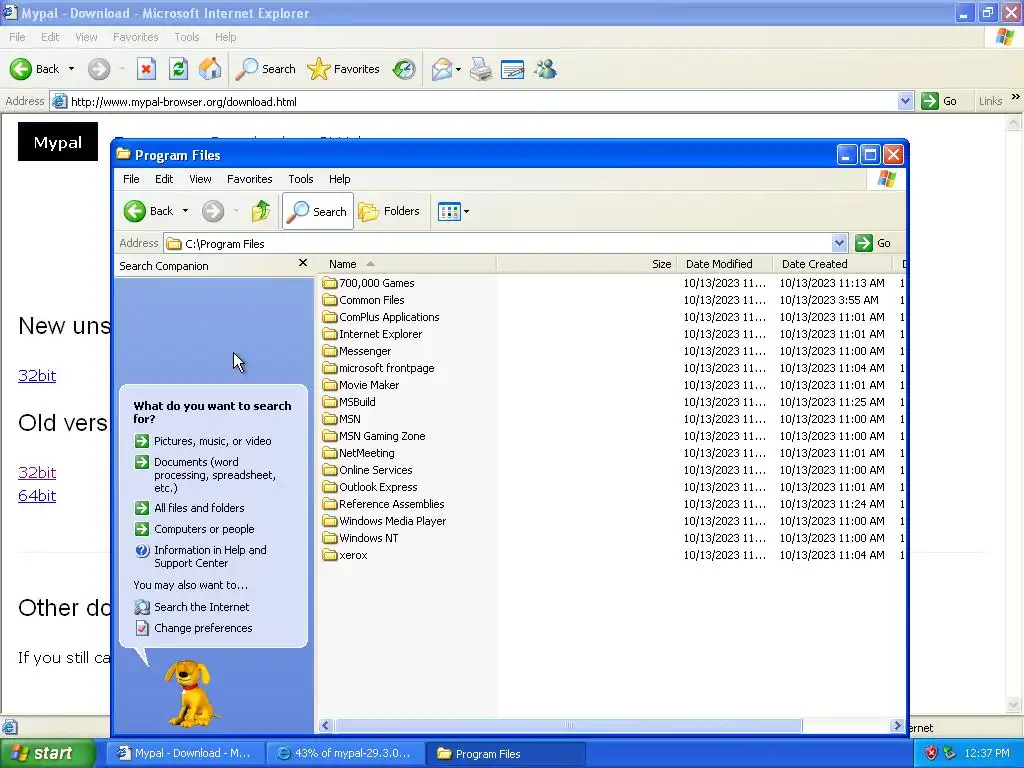Select the Windows Media Player folder
1024x768 pixels.
coord(385,520)
